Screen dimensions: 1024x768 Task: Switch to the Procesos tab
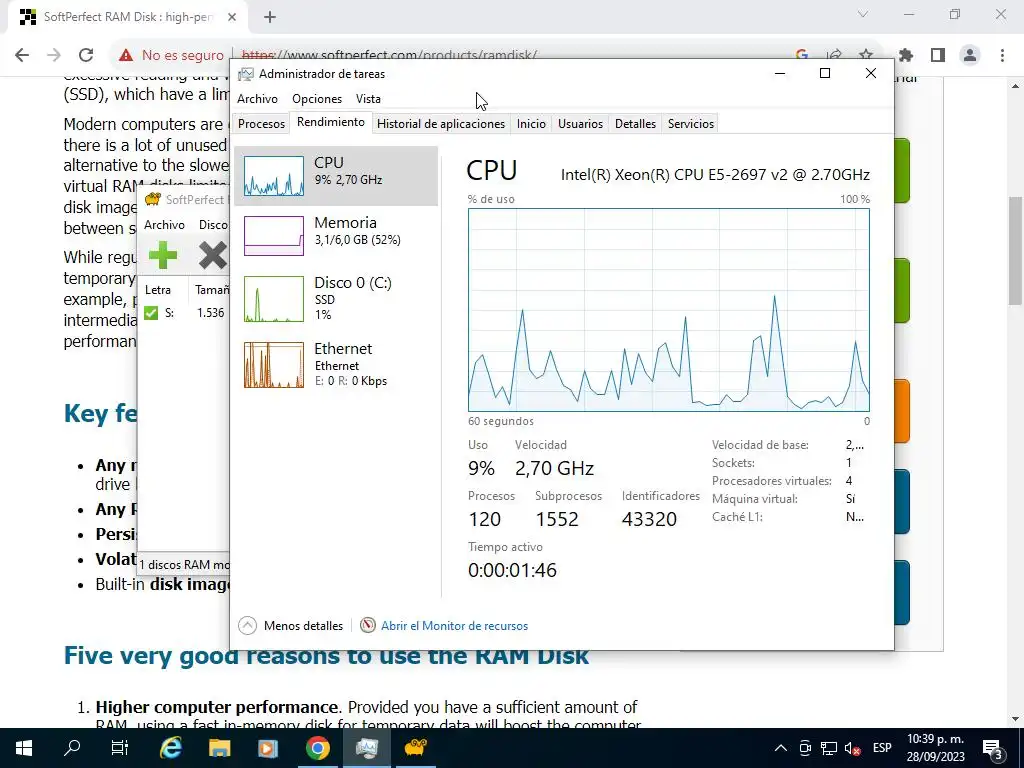pyautogui.click(x=261, y=123)
